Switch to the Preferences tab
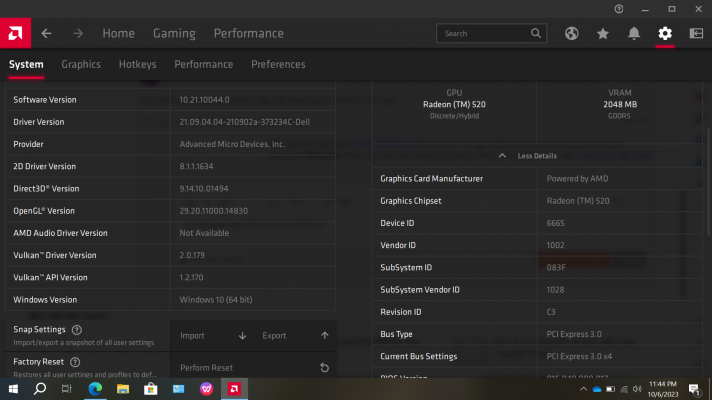Image resolution: width=712 pixels, height=400 pixels. [278, 64]
